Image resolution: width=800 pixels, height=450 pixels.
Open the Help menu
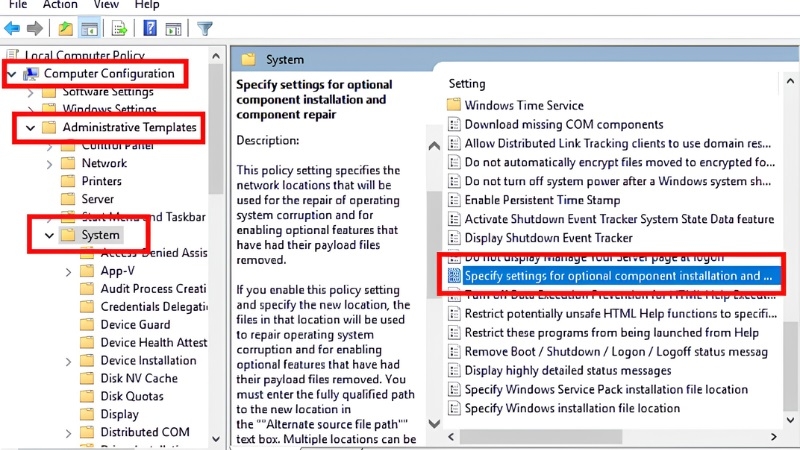pos(147,5)
